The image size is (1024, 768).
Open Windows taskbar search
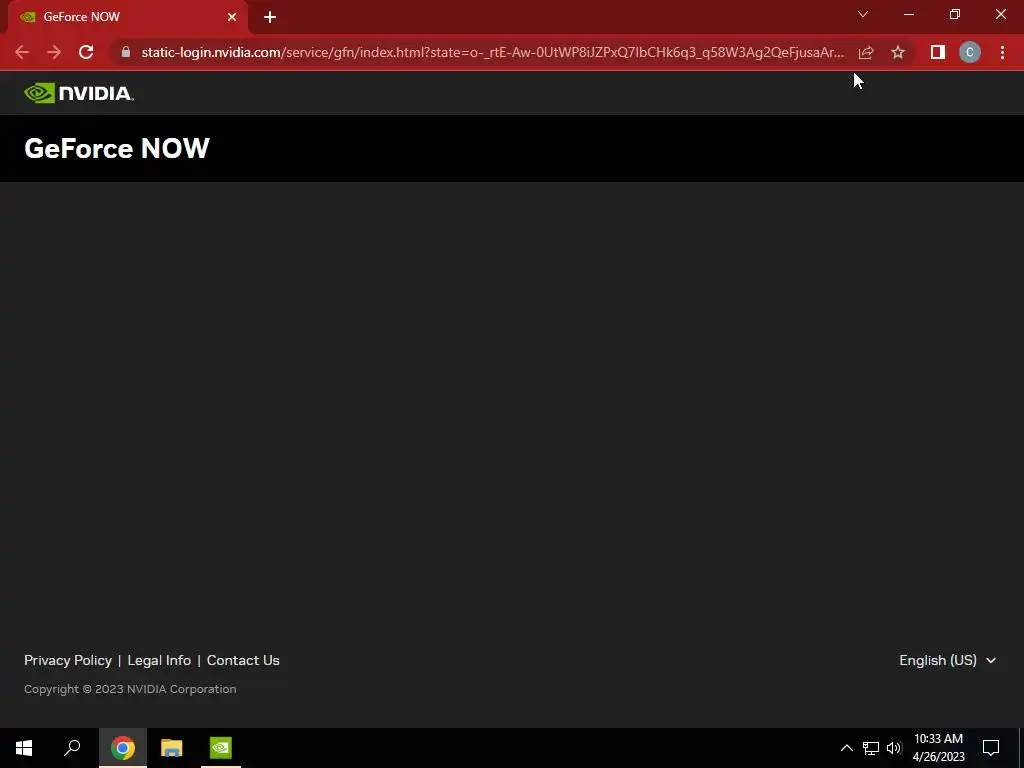[x=72, y=748]
